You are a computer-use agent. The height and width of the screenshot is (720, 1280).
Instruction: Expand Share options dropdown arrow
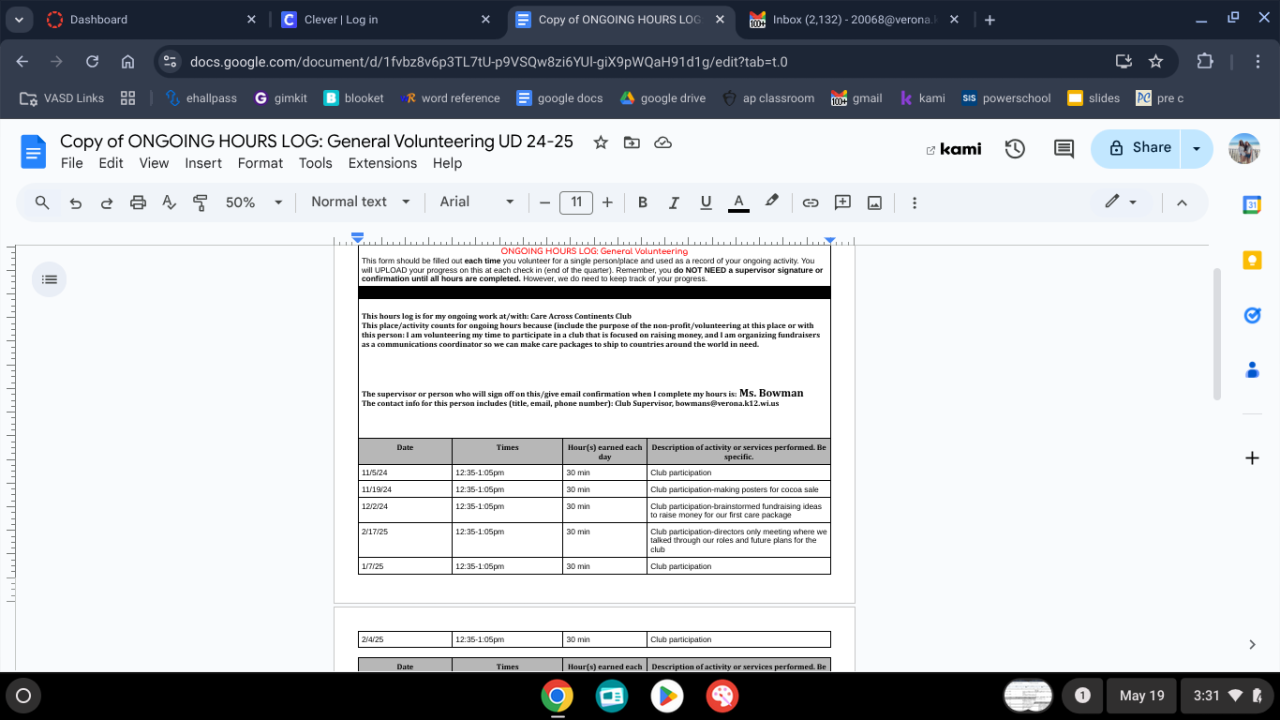[1197, 148]
